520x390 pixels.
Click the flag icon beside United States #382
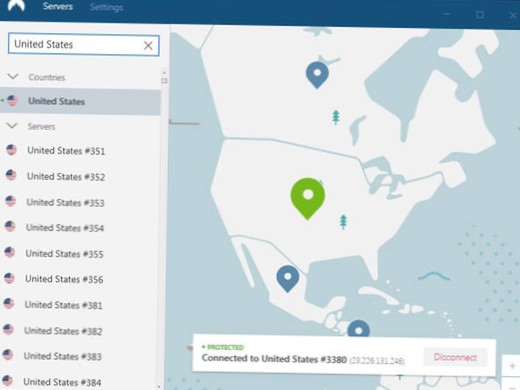click(8, 329)
